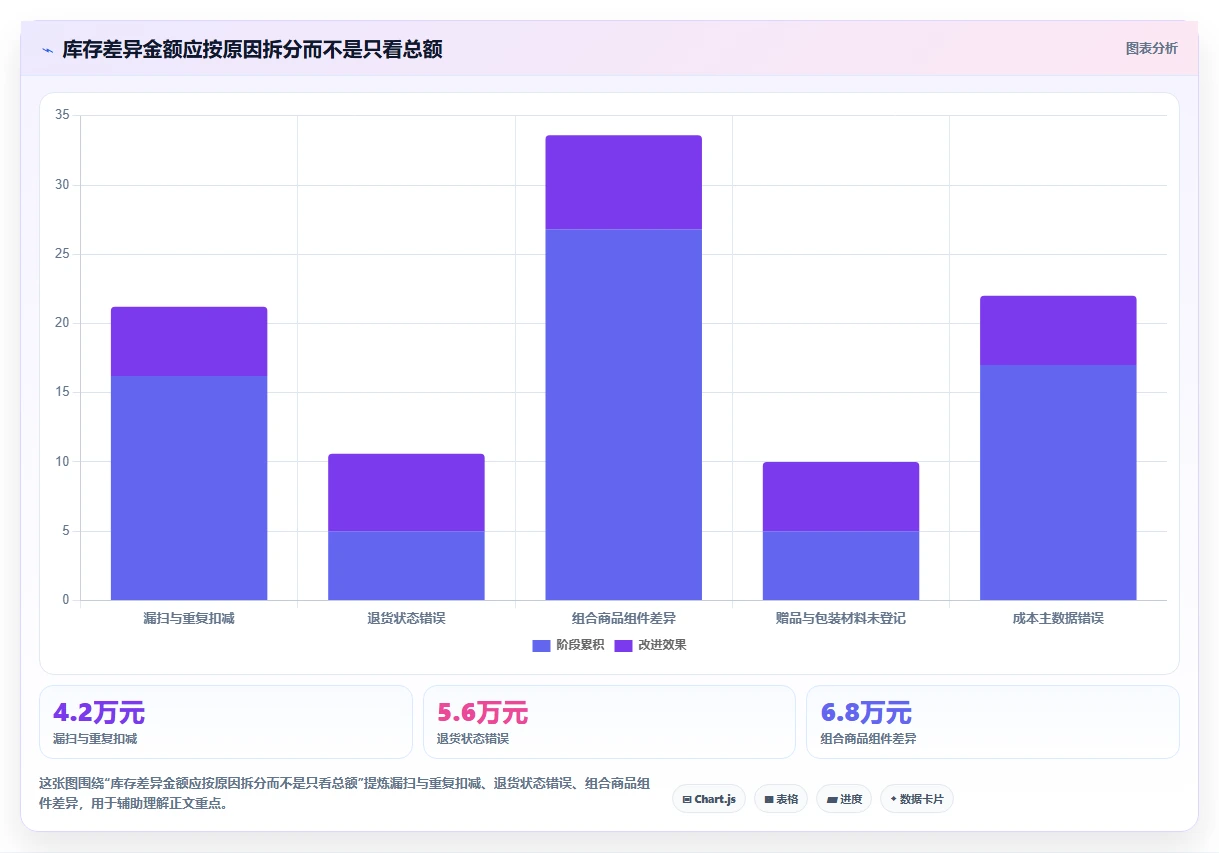
Task: Click the x-axis label 赠品与包装材料未登记
Action: [x=841, y=618]
